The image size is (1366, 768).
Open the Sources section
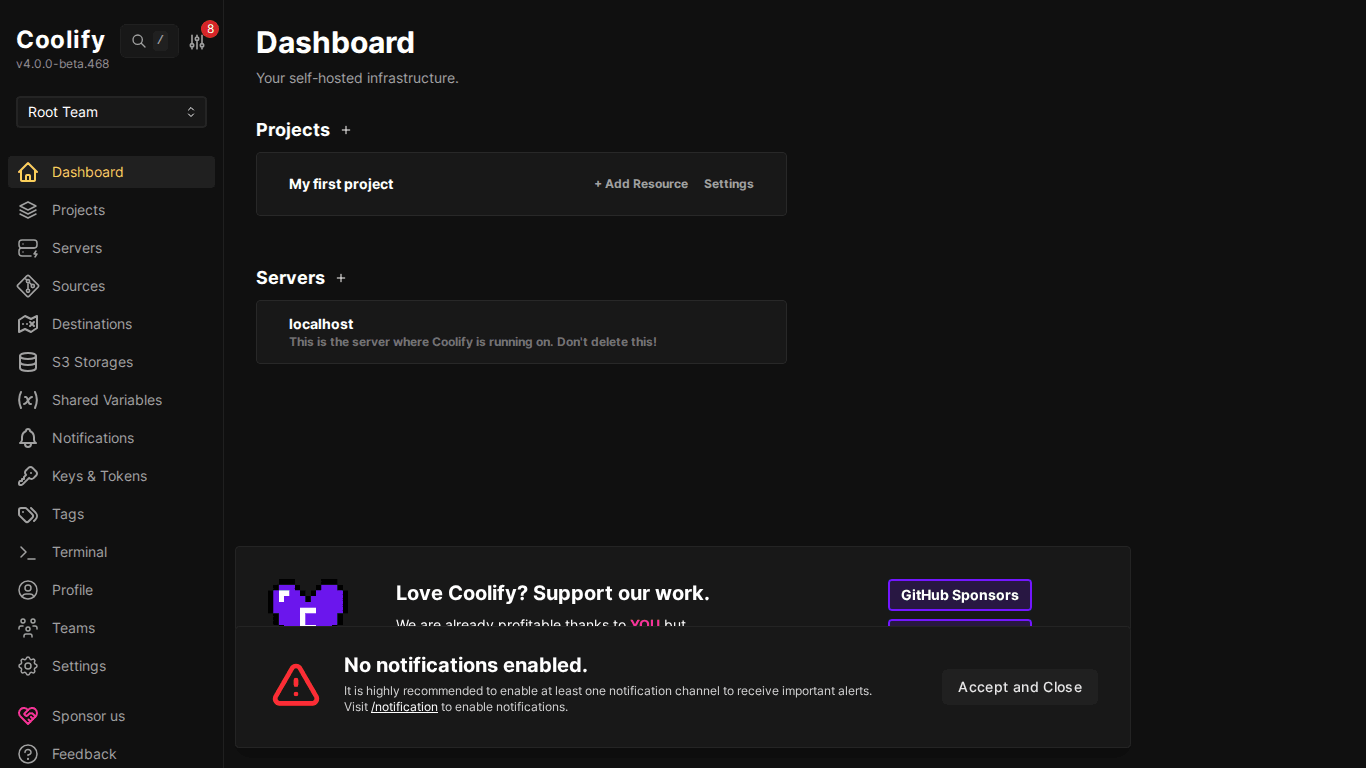coord(79,286)
